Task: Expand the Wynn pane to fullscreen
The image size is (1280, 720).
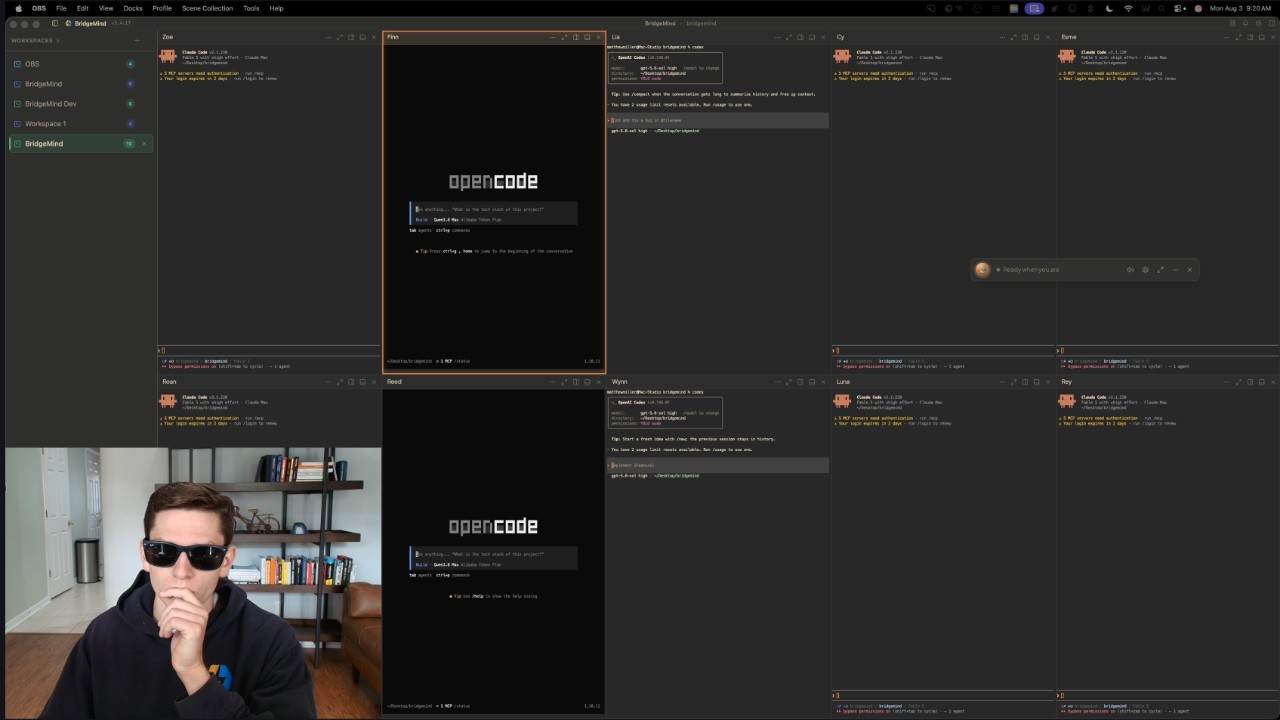Action: pos(788,382)
